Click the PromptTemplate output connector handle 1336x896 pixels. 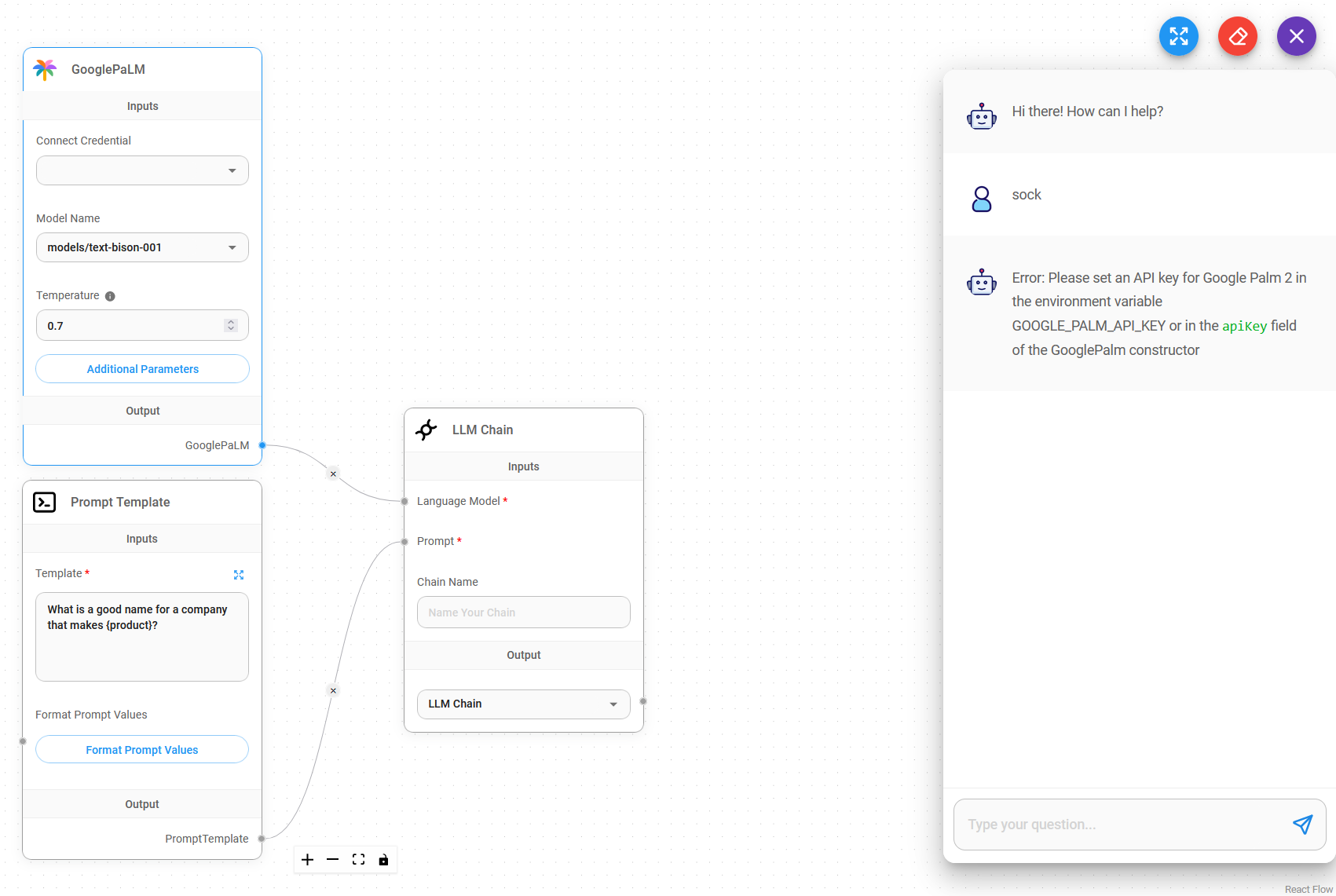262,839
